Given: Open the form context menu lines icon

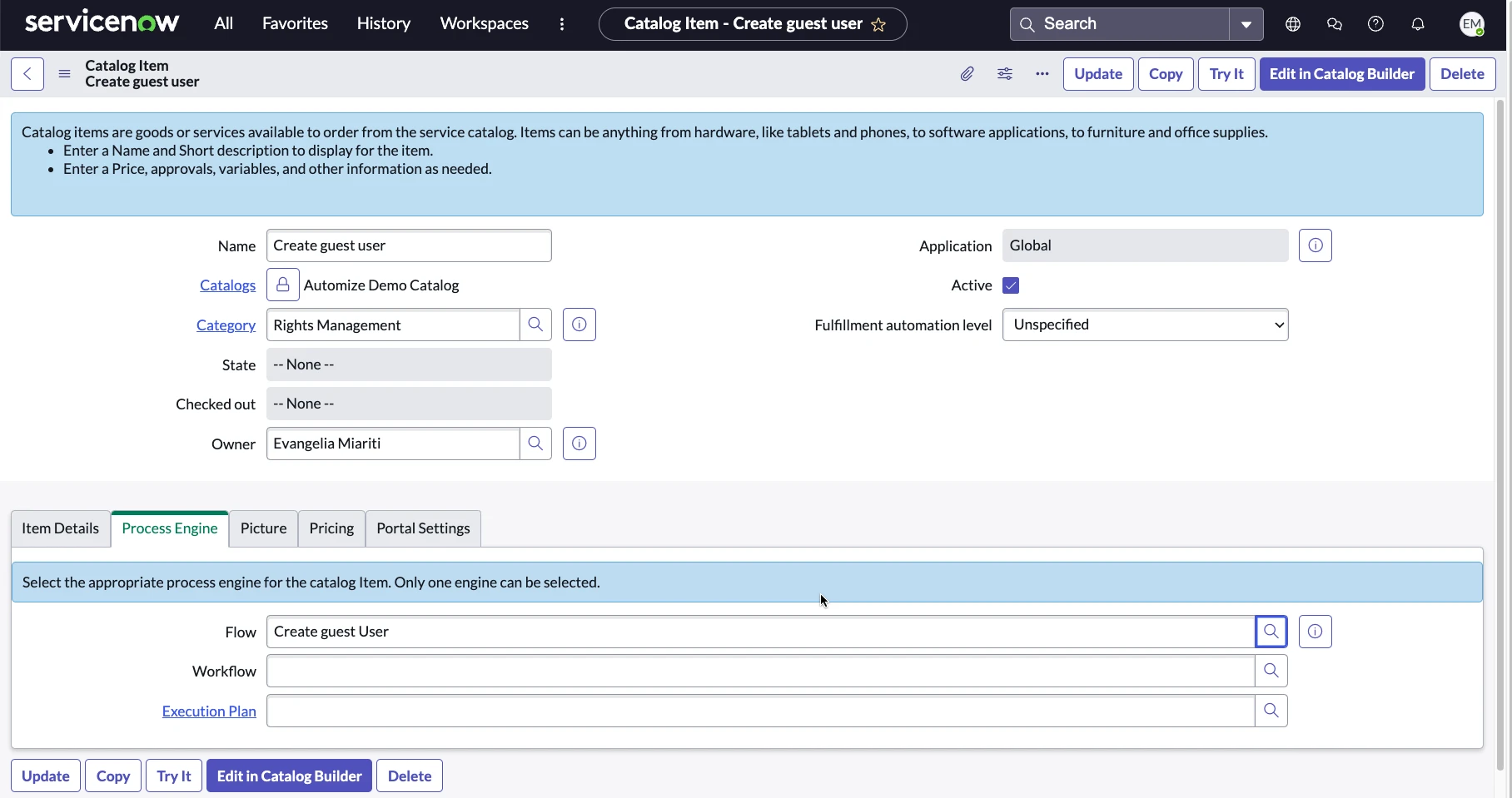Looking at the screenshot, I should 64,74.
